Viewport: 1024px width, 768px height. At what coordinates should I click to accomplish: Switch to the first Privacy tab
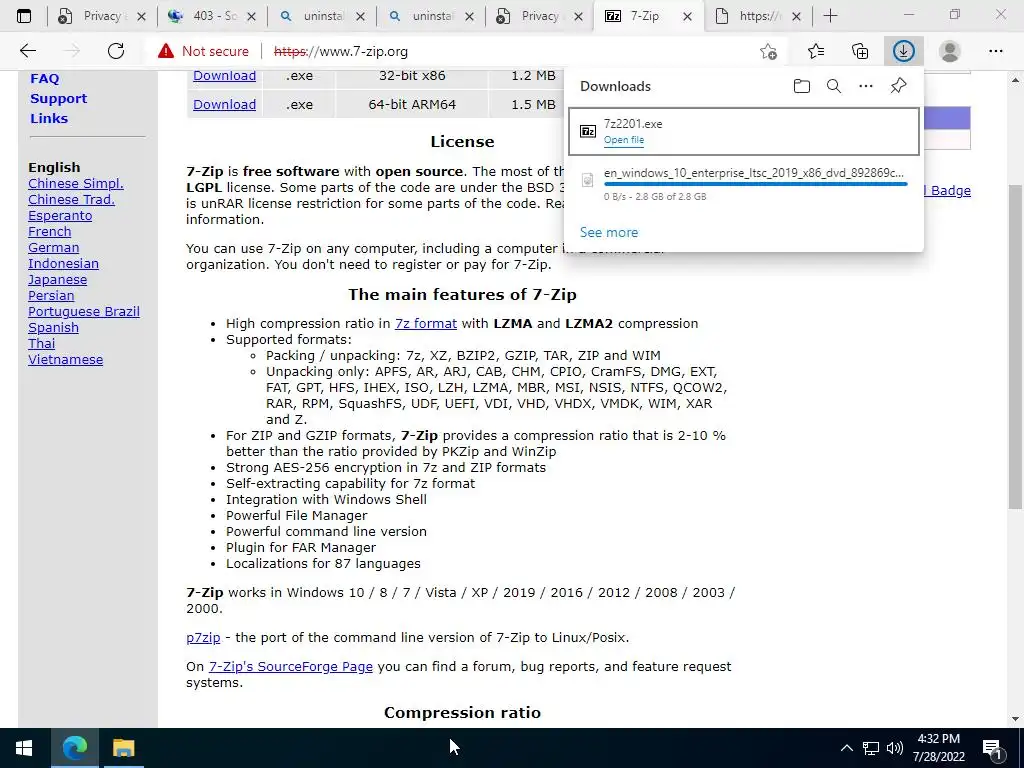click(x=102, y=16)
